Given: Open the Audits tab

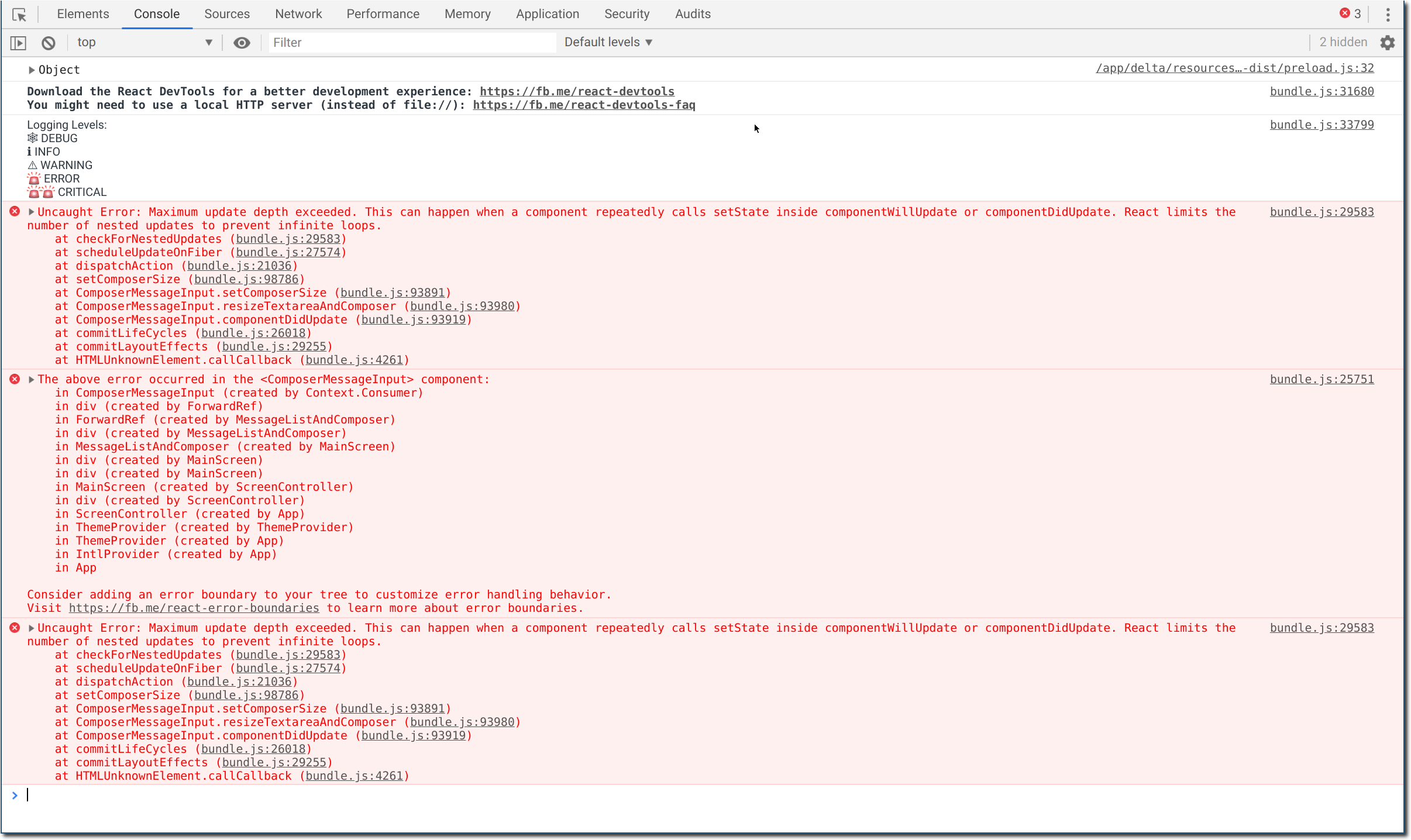Looking at the screenshot, I should click(x=693, y=14).
